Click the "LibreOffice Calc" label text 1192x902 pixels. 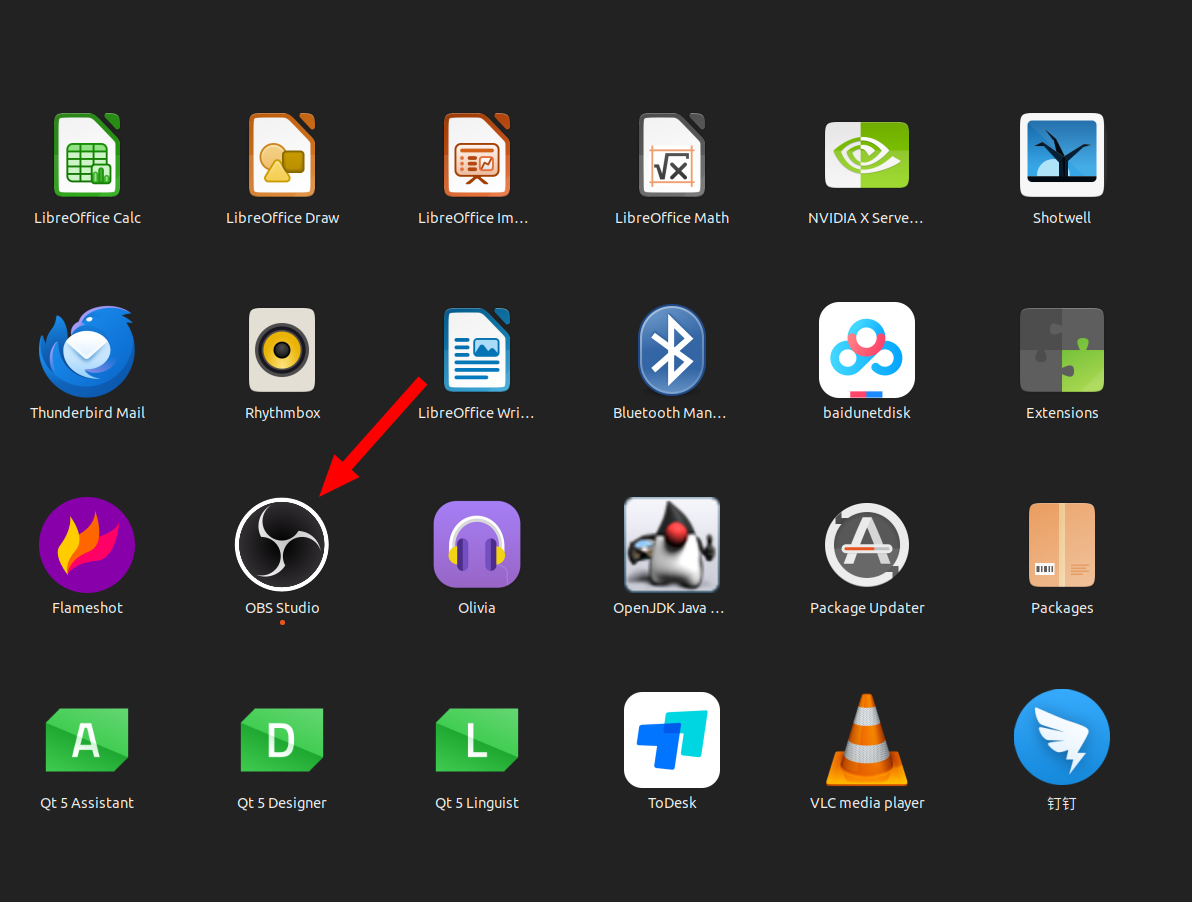click(x=87, y=218)
